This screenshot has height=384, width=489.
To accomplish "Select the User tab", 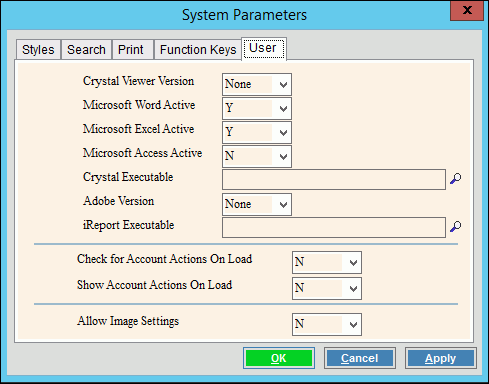I will (264, 49).
